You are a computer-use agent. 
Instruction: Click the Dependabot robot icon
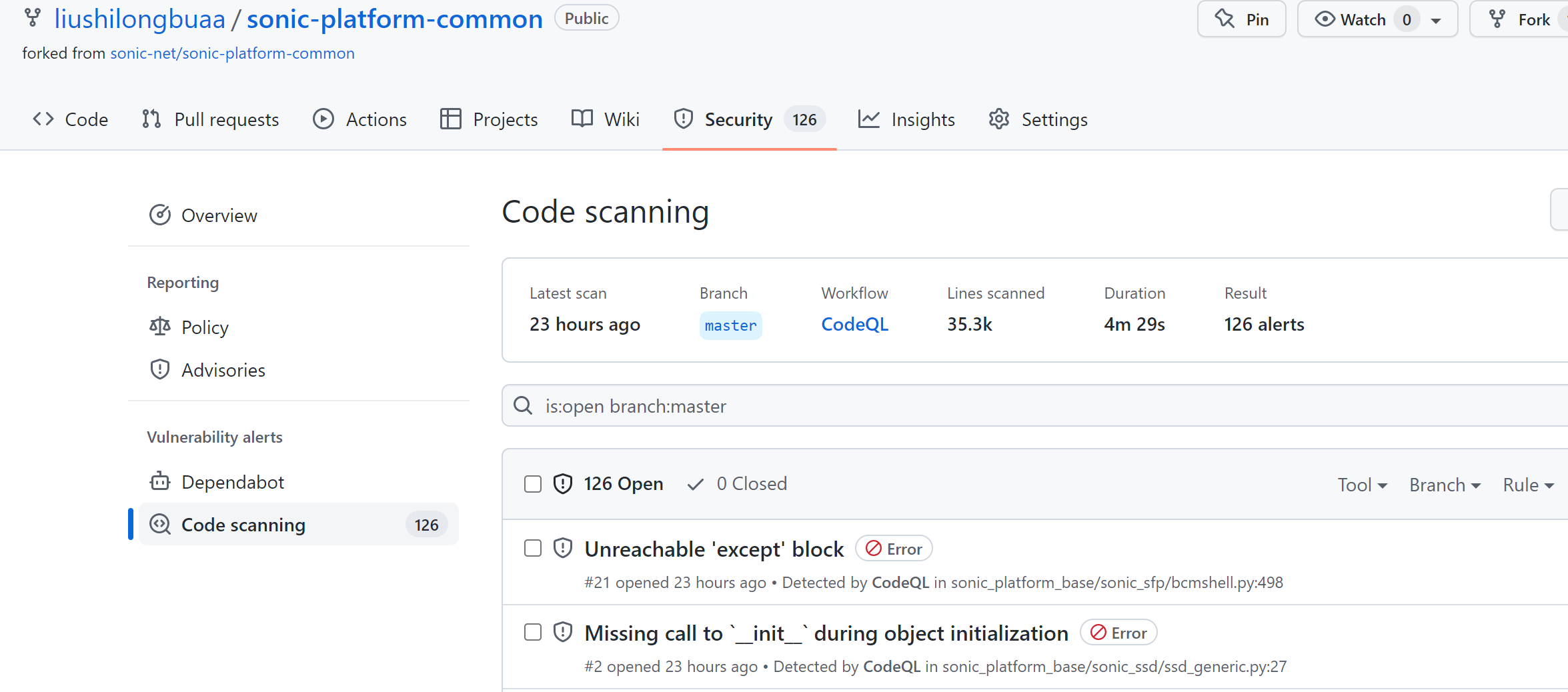pos(160,481)
